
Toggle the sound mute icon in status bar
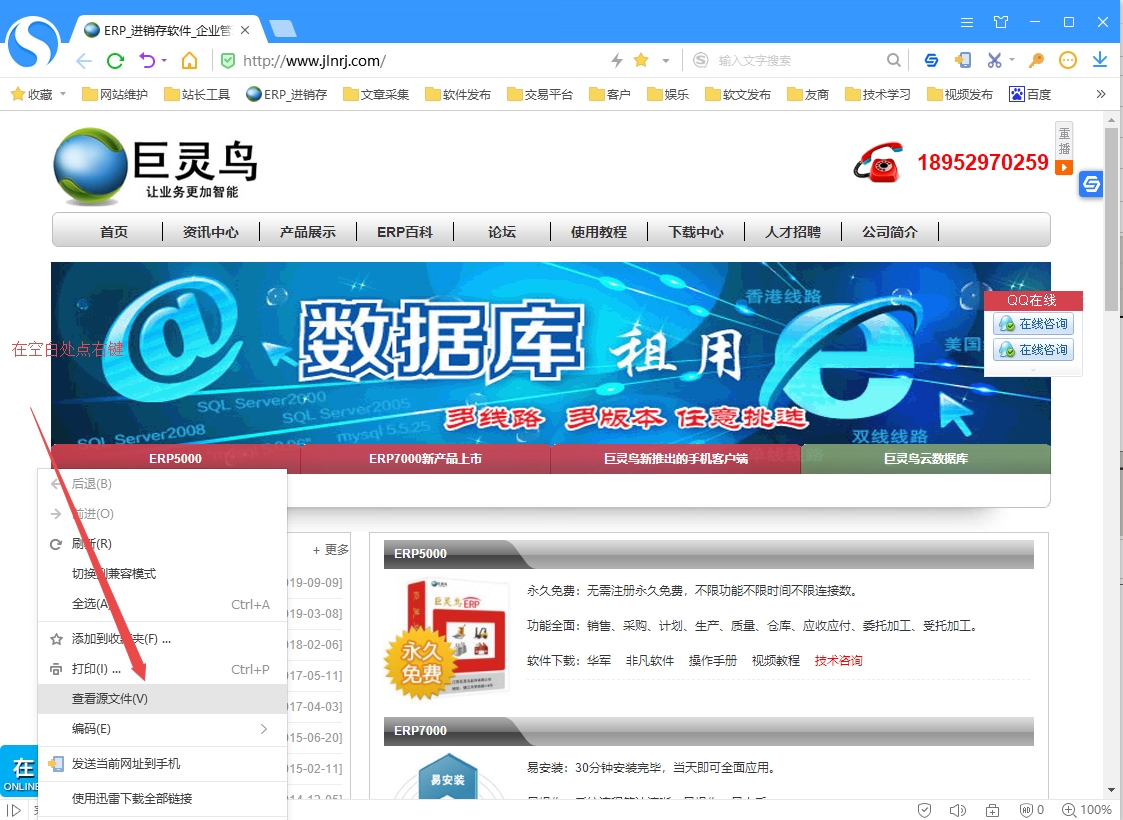(957, 810)
